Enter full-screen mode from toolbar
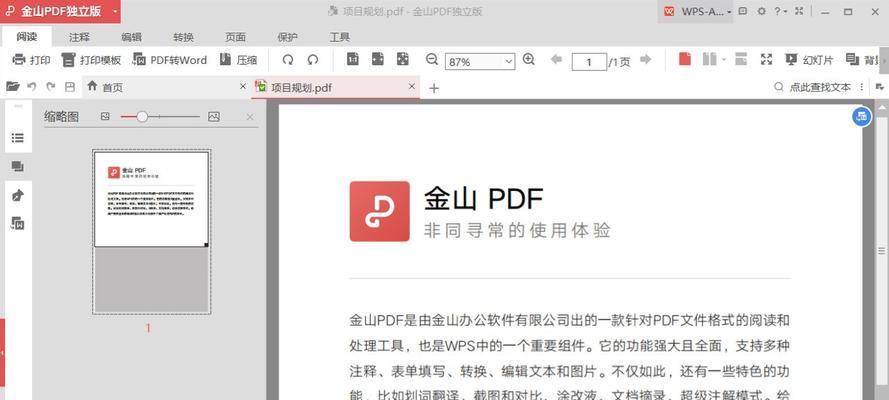 click(767, 59)
